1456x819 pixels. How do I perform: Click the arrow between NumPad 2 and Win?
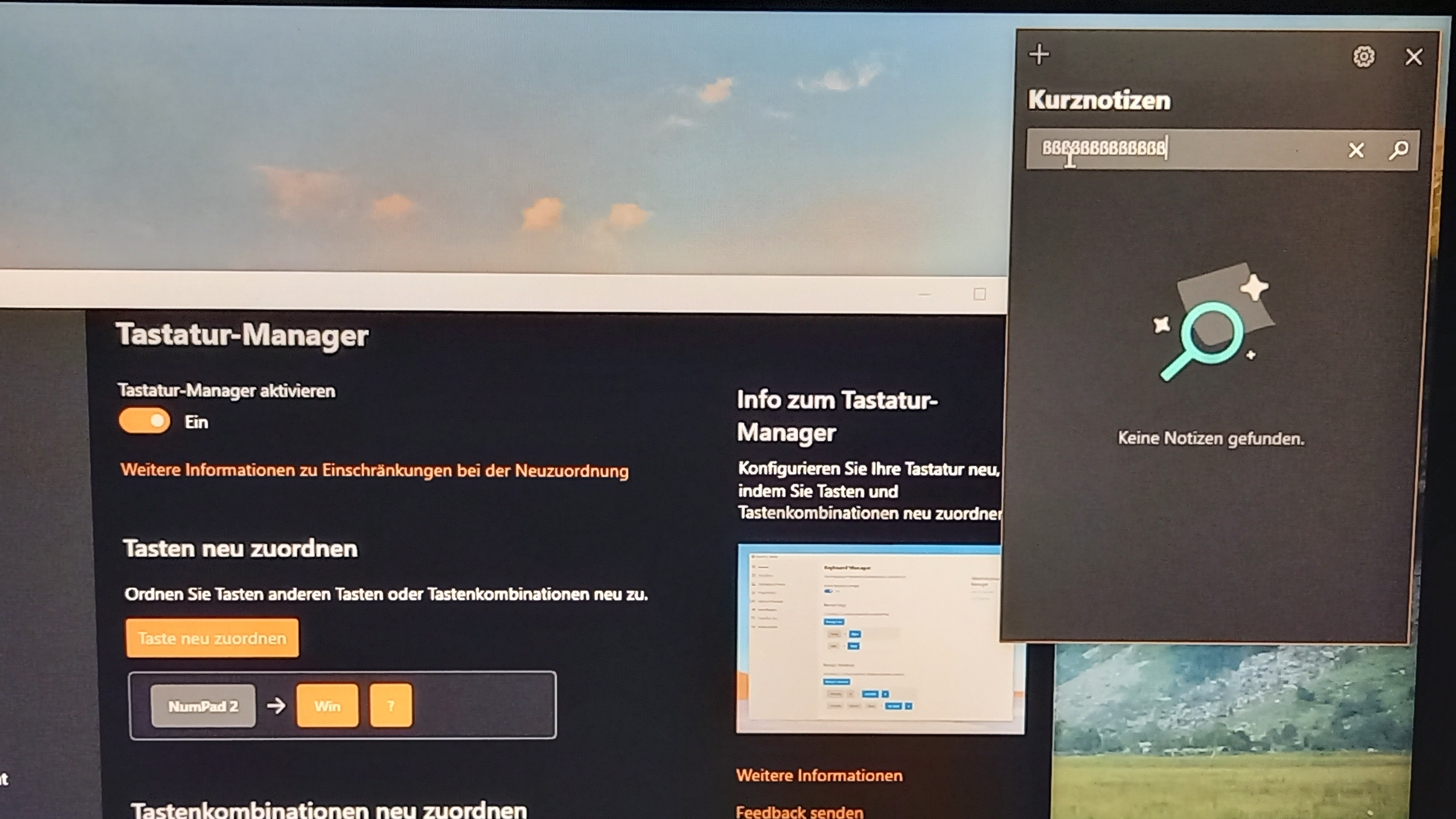click(276, 705)
